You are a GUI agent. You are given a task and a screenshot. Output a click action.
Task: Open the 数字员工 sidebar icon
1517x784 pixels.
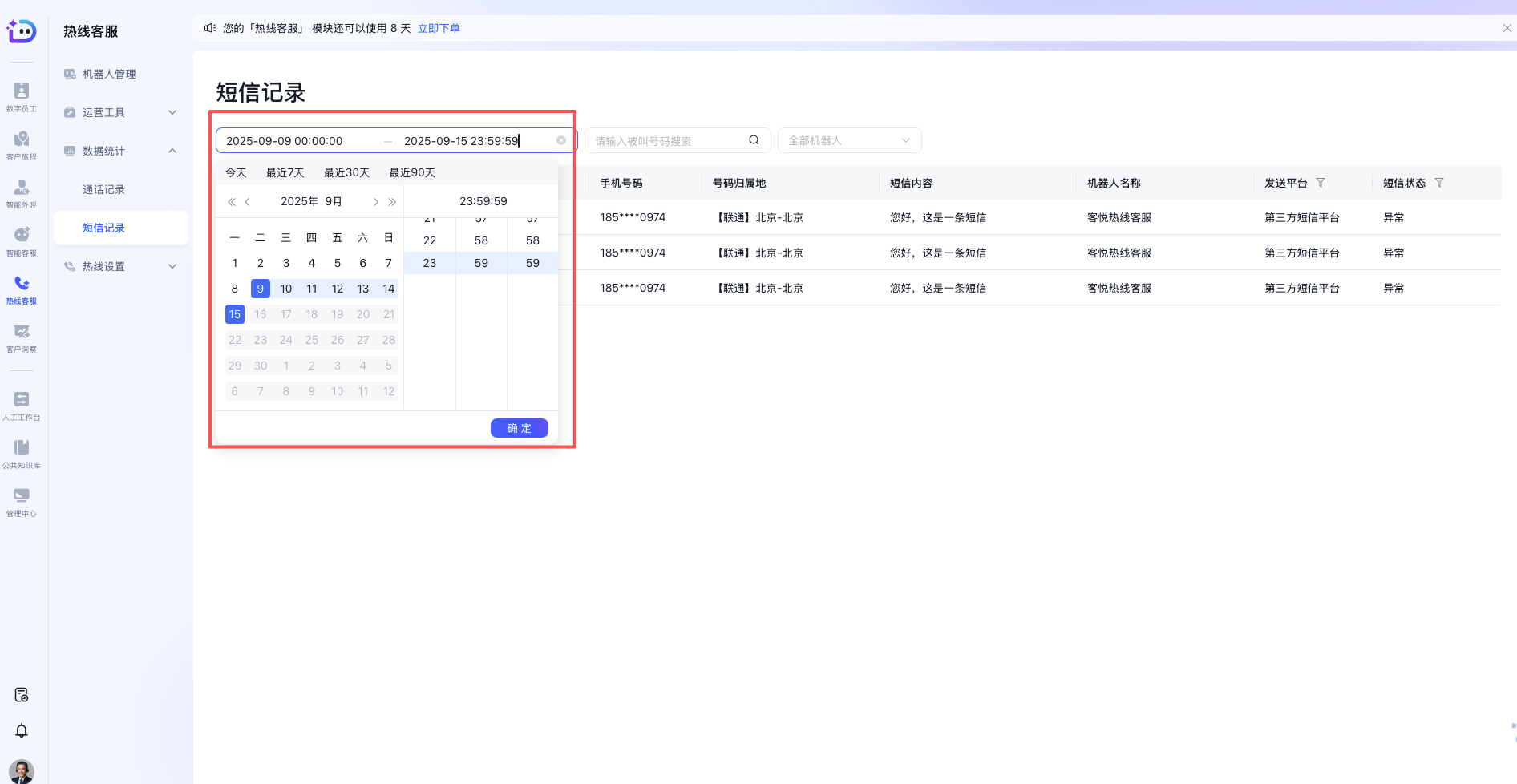click(x=22, y=96)
